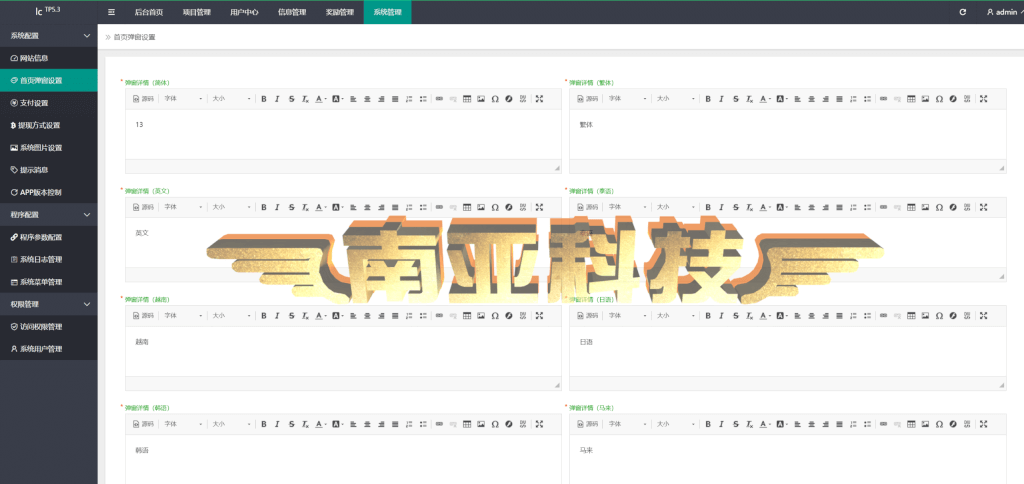Open 信息管理 top navigation tab

click(x=292, y=12)
